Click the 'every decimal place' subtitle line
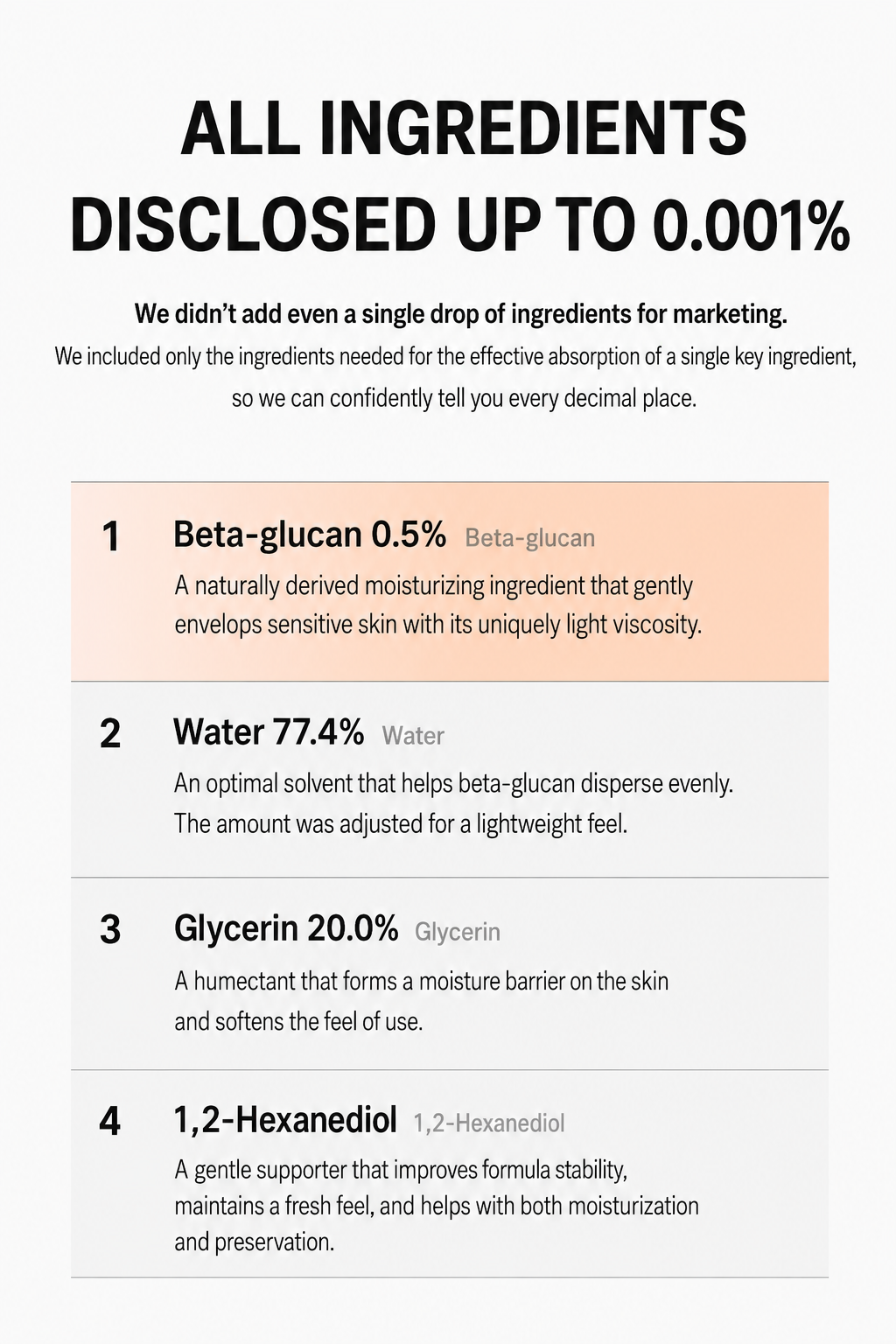The height and width of the screenshot is (1344, 896). pos(464,399)
